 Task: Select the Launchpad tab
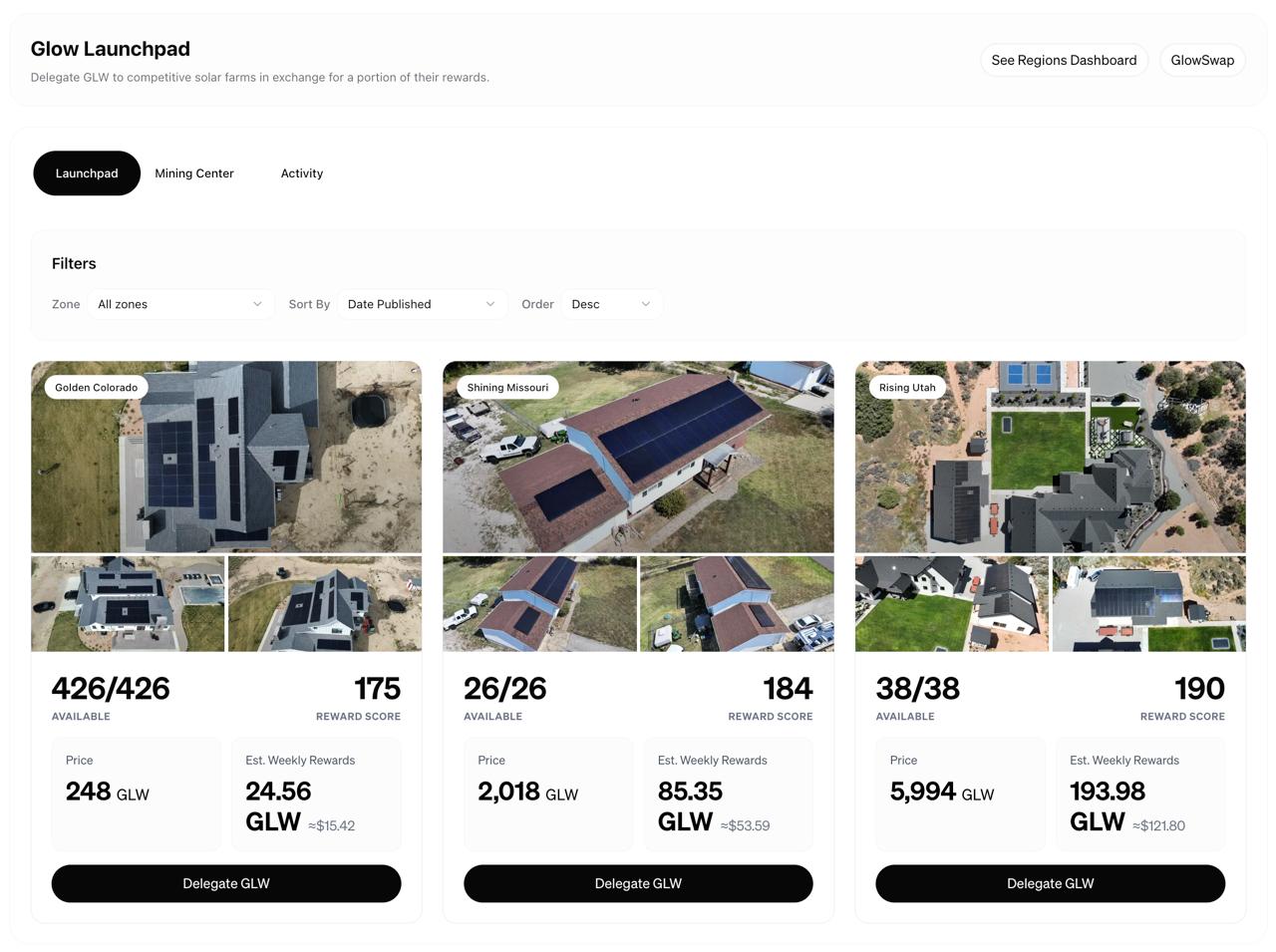tap(87, 173)
